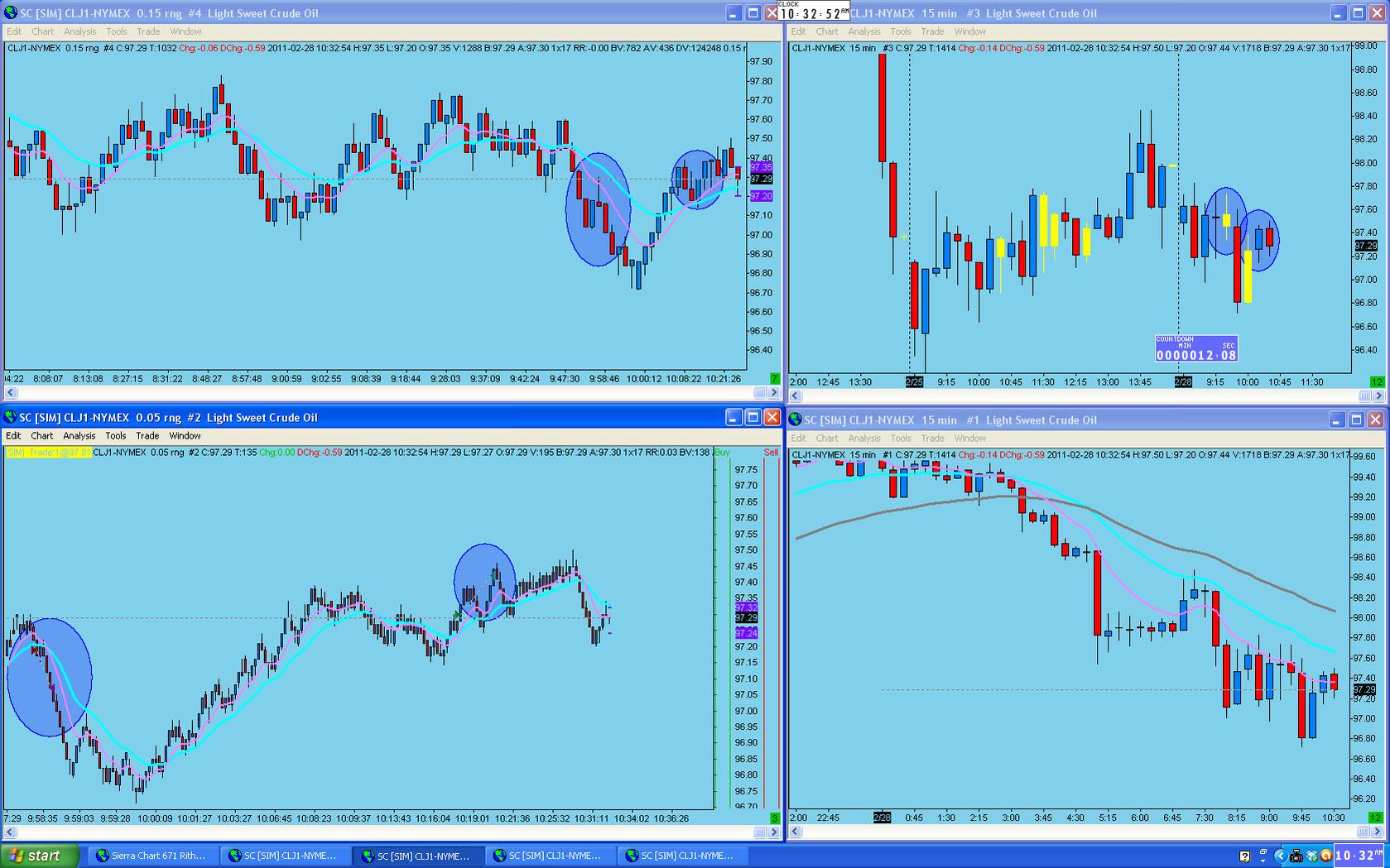Open the Window menu in the #3 chart window
Screen dimensions: 1390x868
[969, 31]
